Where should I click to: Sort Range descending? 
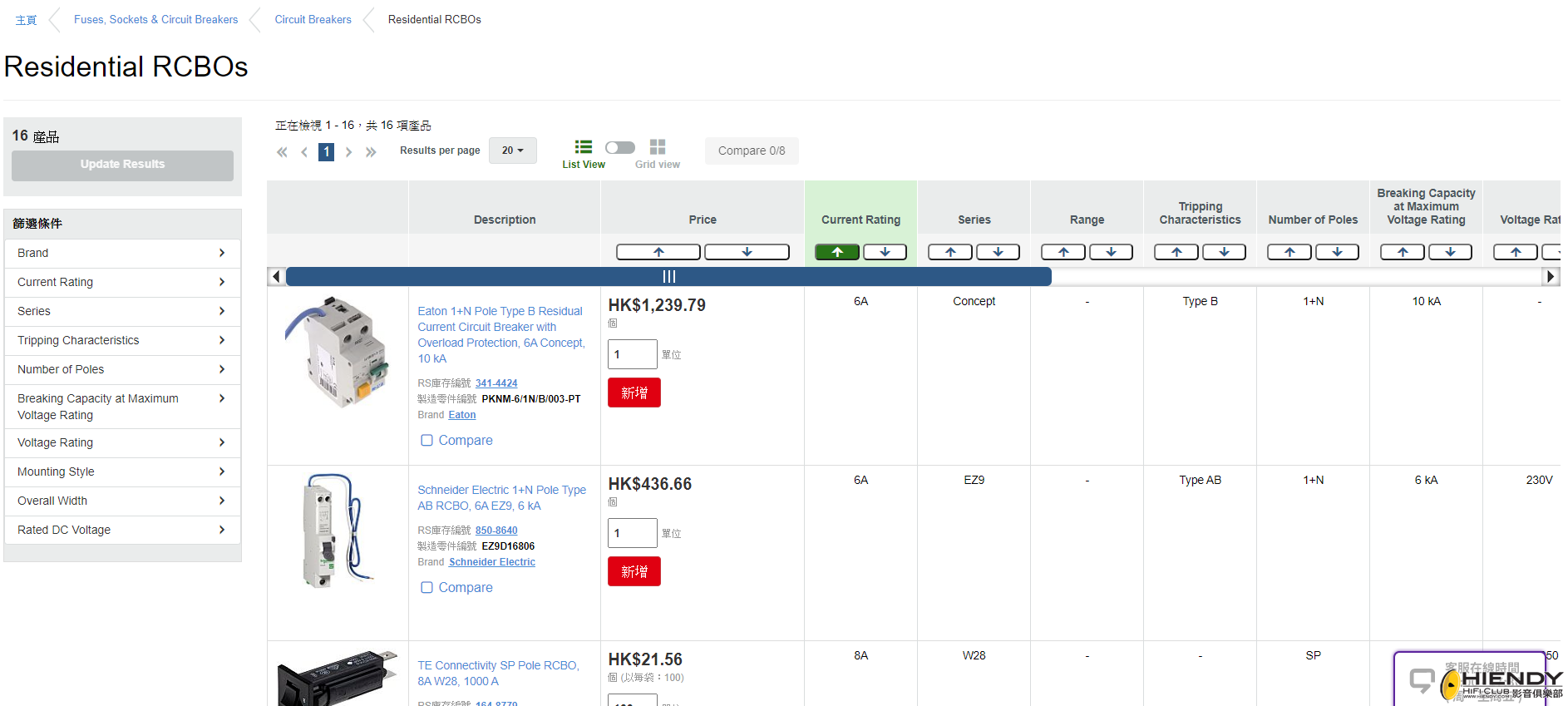[1111, 252]
